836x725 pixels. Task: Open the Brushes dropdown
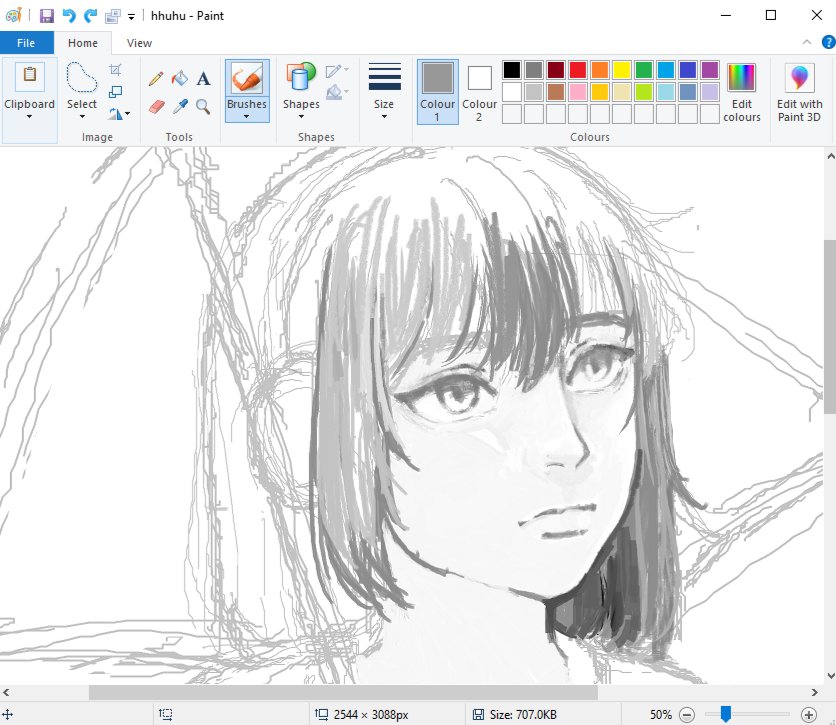246,114
